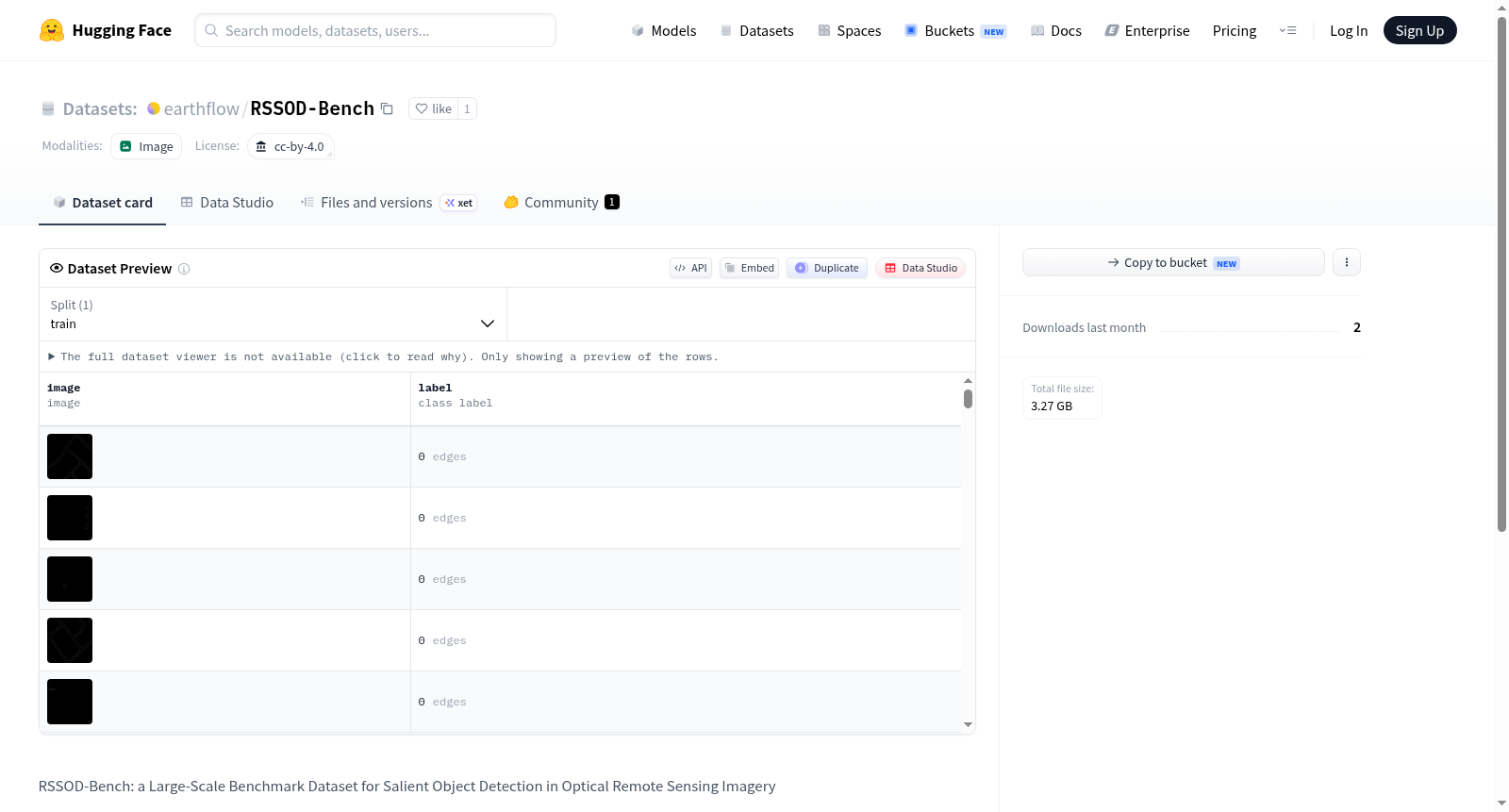Open the Community tab
Image resolution: width=1509 pixels, height=812 pixels.
562,203
